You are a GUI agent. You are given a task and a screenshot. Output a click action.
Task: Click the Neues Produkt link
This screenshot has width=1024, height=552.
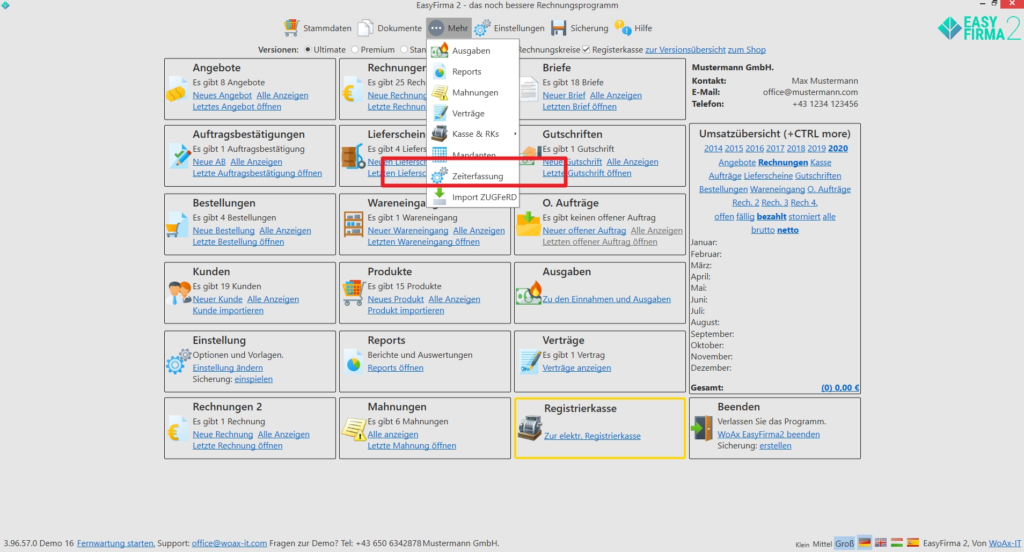(x=396, y=299)
